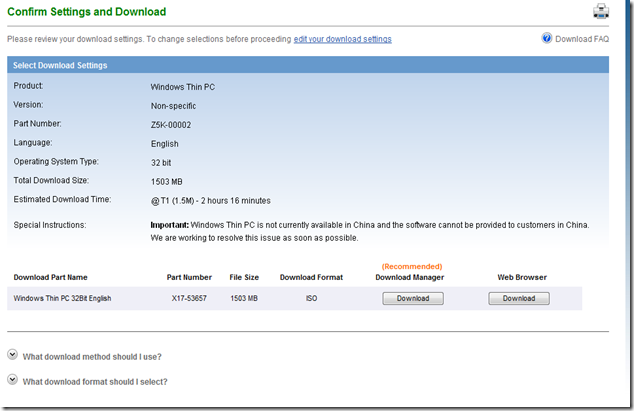This screenshot has height=411, width=634.
Task: Click the Download Part Name column header
Action: point(51,277)
